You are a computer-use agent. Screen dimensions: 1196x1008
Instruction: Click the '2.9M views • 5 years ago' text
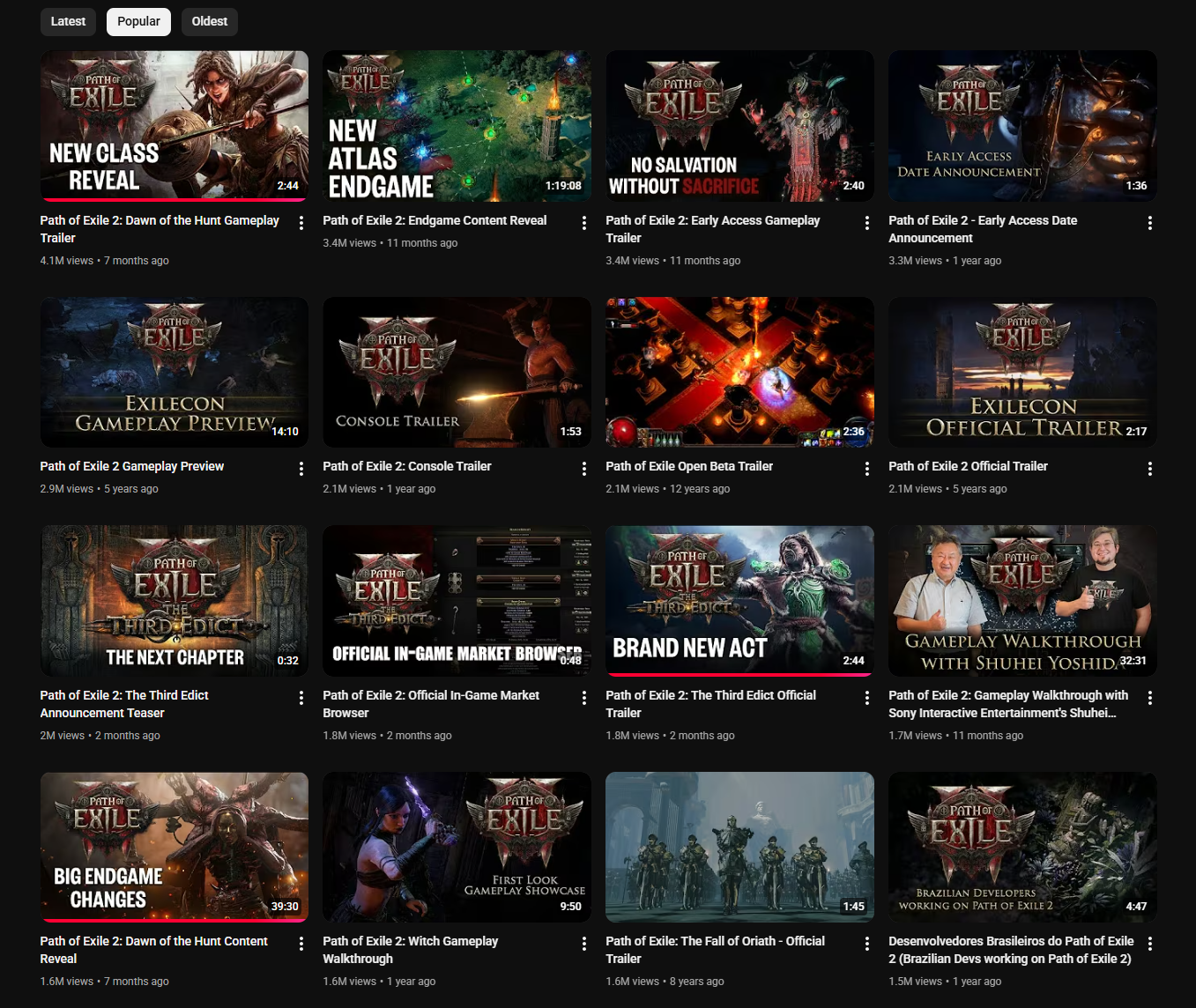tap(99, 489)
